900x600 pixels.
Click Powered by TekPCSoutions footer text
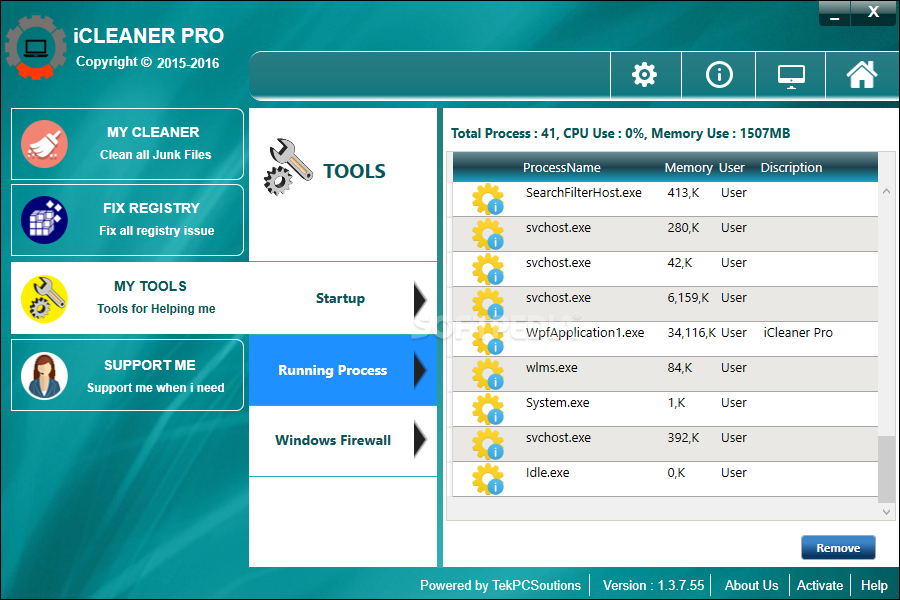pyautogui.click(x=500, y=586)
